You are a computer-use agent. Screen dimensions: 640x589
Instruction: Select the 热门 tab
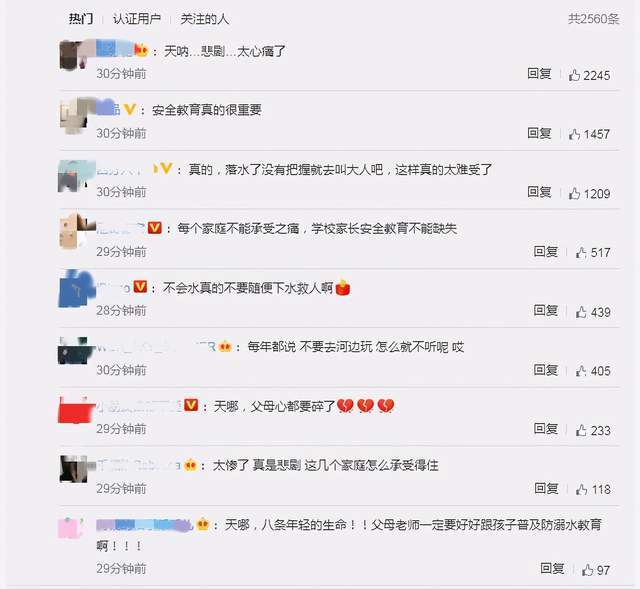pyautogui.click(x=81, y=19)
